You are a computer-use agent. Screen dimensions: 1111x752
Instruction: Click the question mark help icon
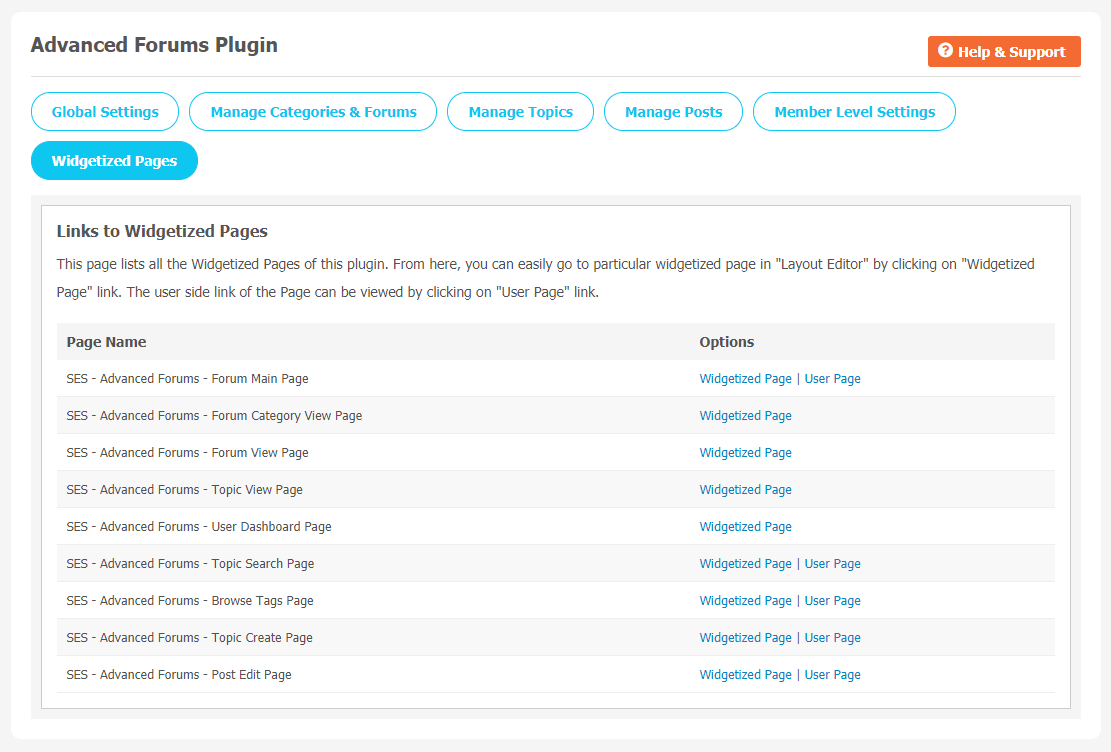point(945,51)
